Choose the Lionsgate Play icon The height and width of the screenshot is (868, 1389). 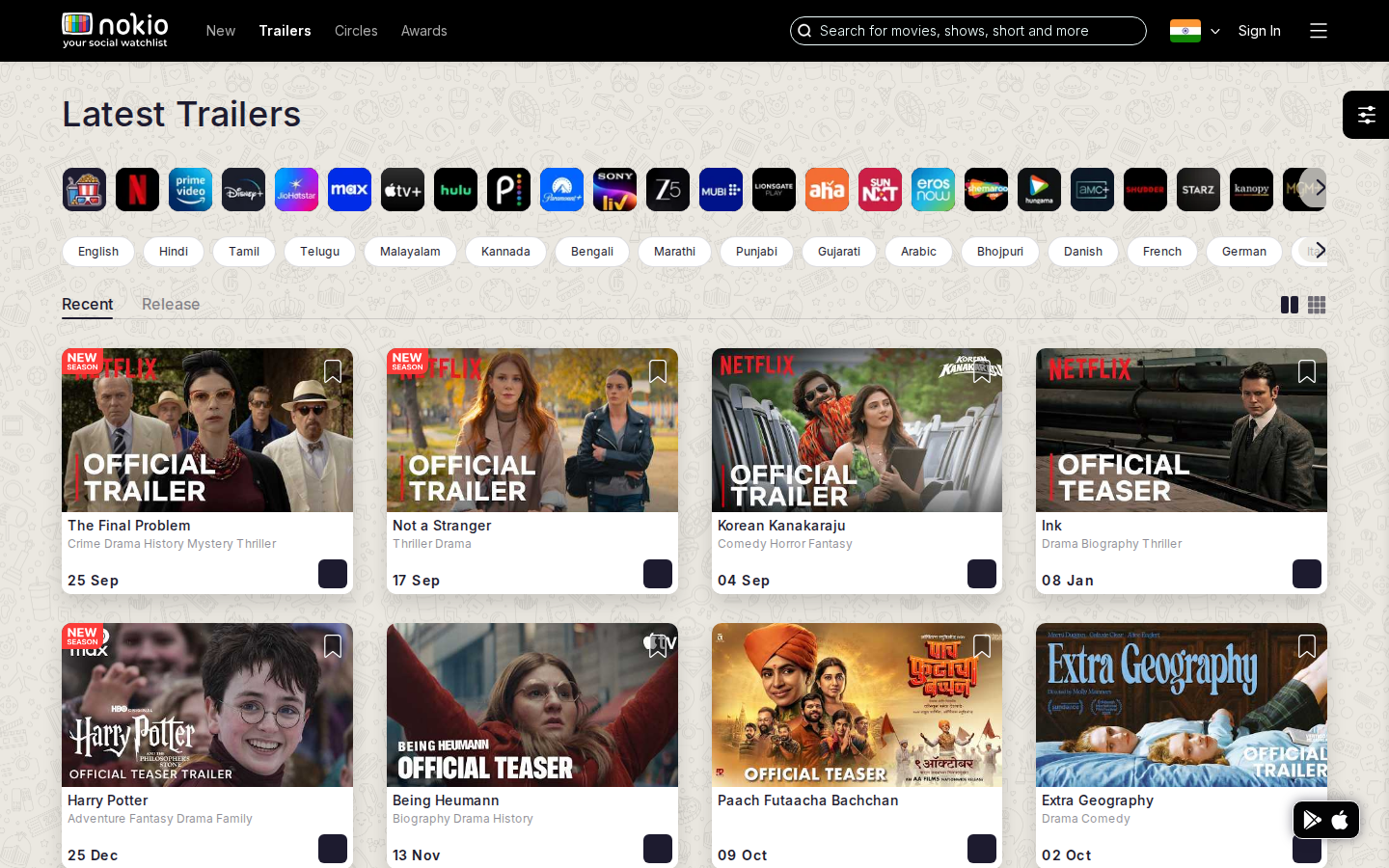pyautogui.click(x=774, y=190)
